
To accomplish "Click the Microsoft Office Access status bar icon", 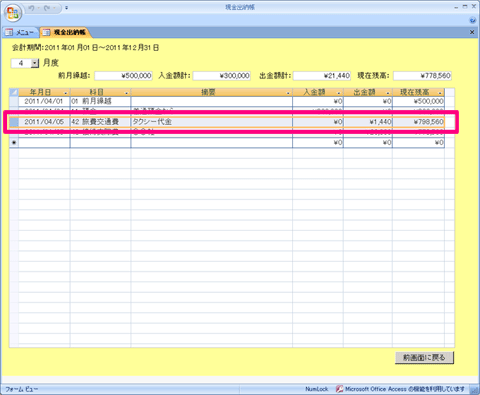I will point(339,389).
